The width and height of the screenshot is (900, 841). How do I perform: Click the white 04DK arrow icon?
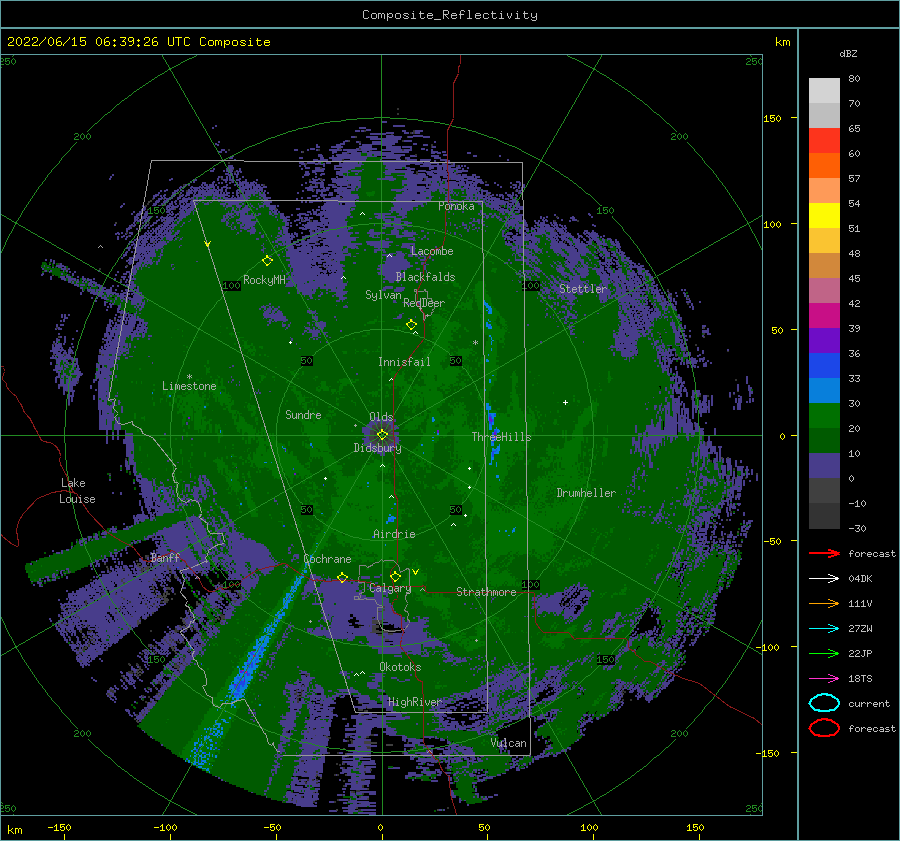coord(824,578)
